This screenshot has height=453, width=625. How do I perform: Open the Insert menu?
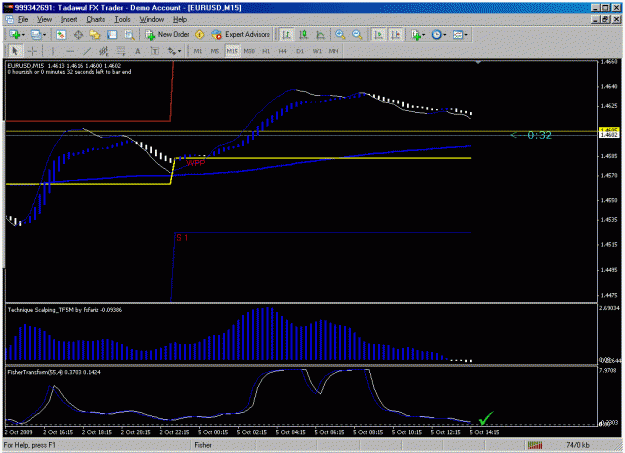coord(69,20)
